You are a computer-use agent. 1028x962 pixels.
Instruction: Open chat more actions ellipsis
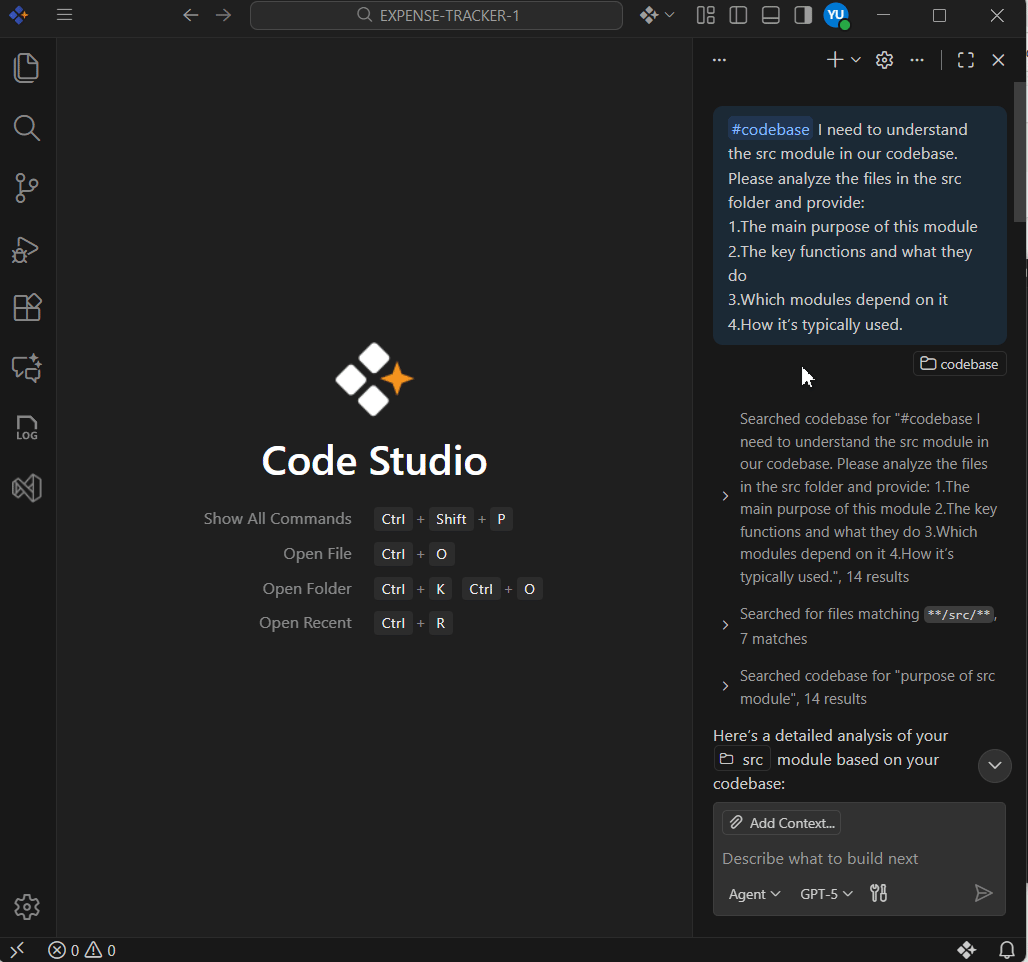point(917,60)
